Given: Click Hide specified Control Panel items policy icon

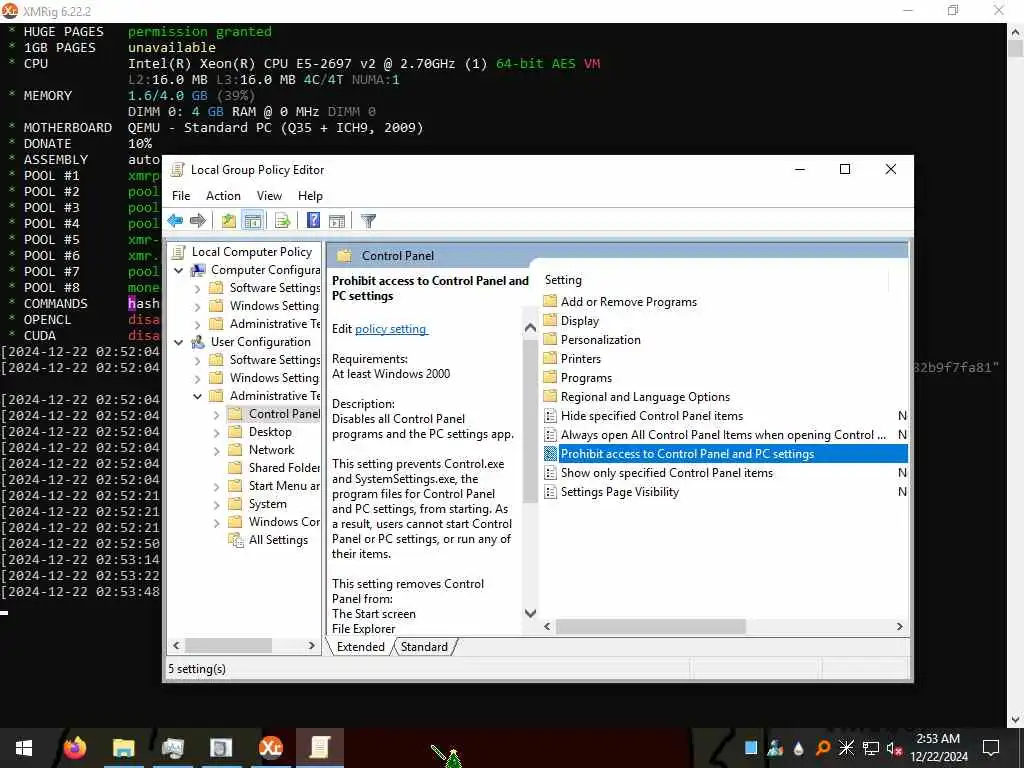Looking at the screenshot, I should coord(551,416).
